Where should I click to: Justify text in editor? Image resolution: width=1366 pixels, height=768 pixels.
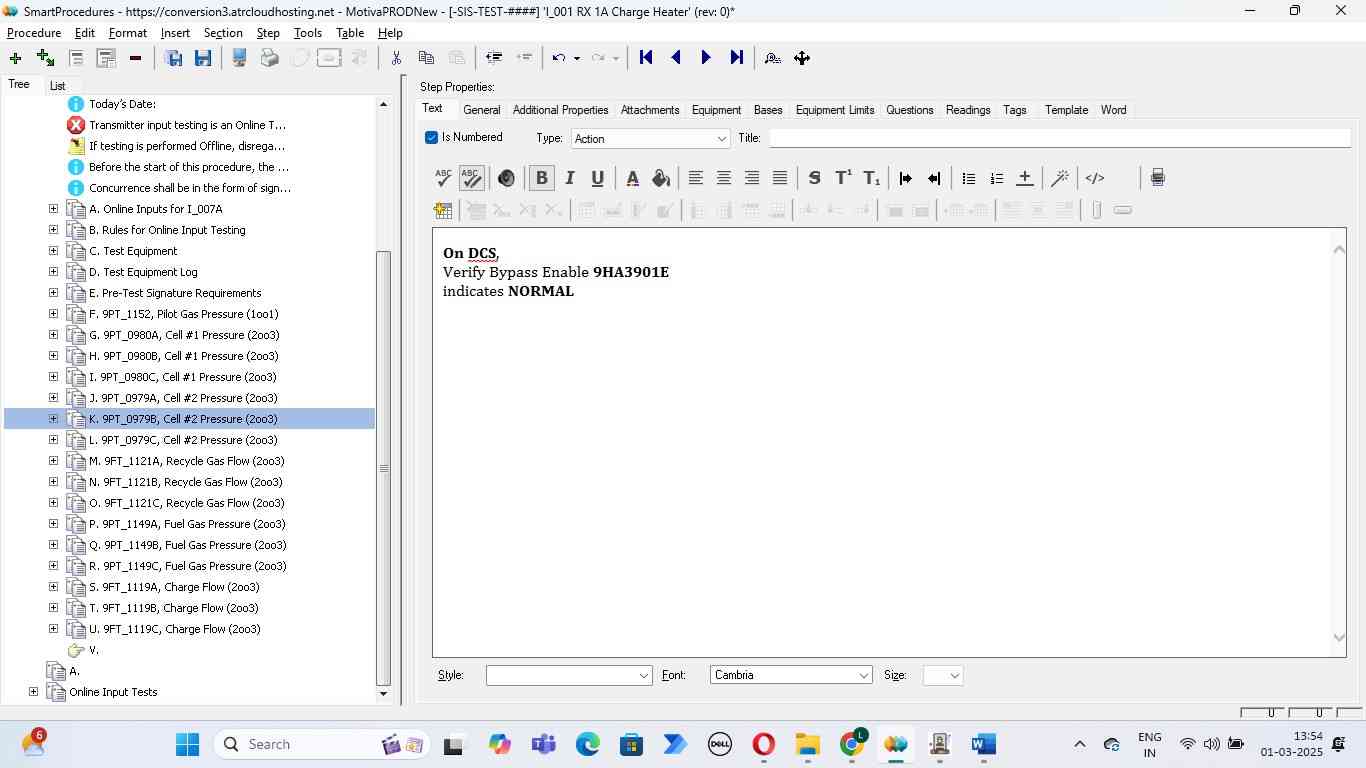pos(780,178)
